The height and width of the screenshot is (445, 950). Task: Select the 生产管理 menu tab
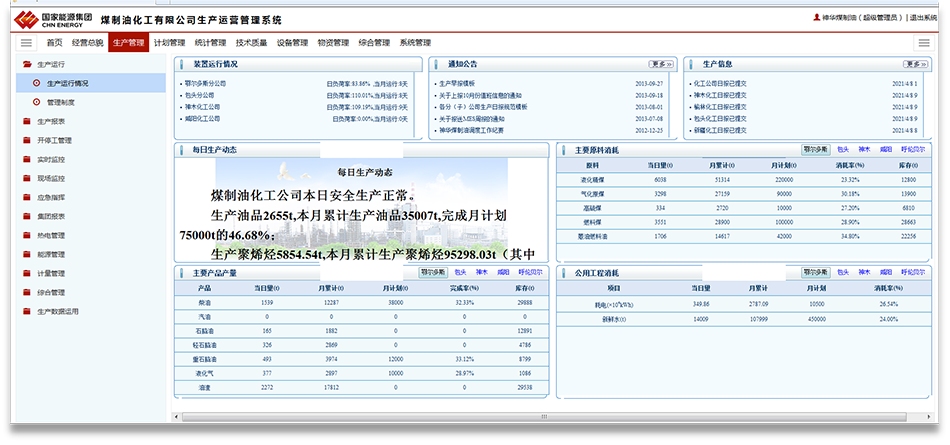(x=128, y=42)
